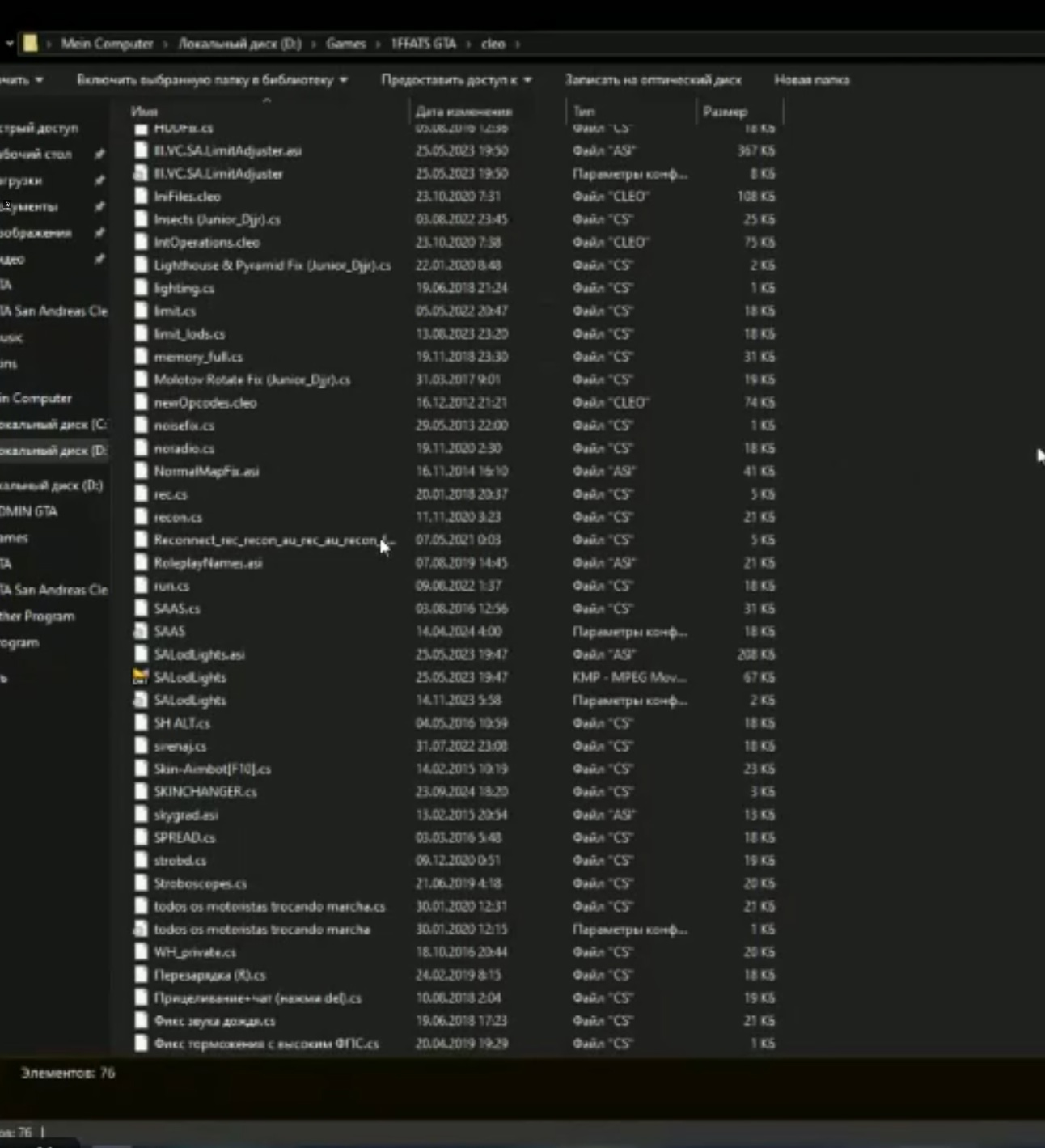Click the SALodLights KMP video file icon
This screenshot has height=1148, width=1045.
141,677
